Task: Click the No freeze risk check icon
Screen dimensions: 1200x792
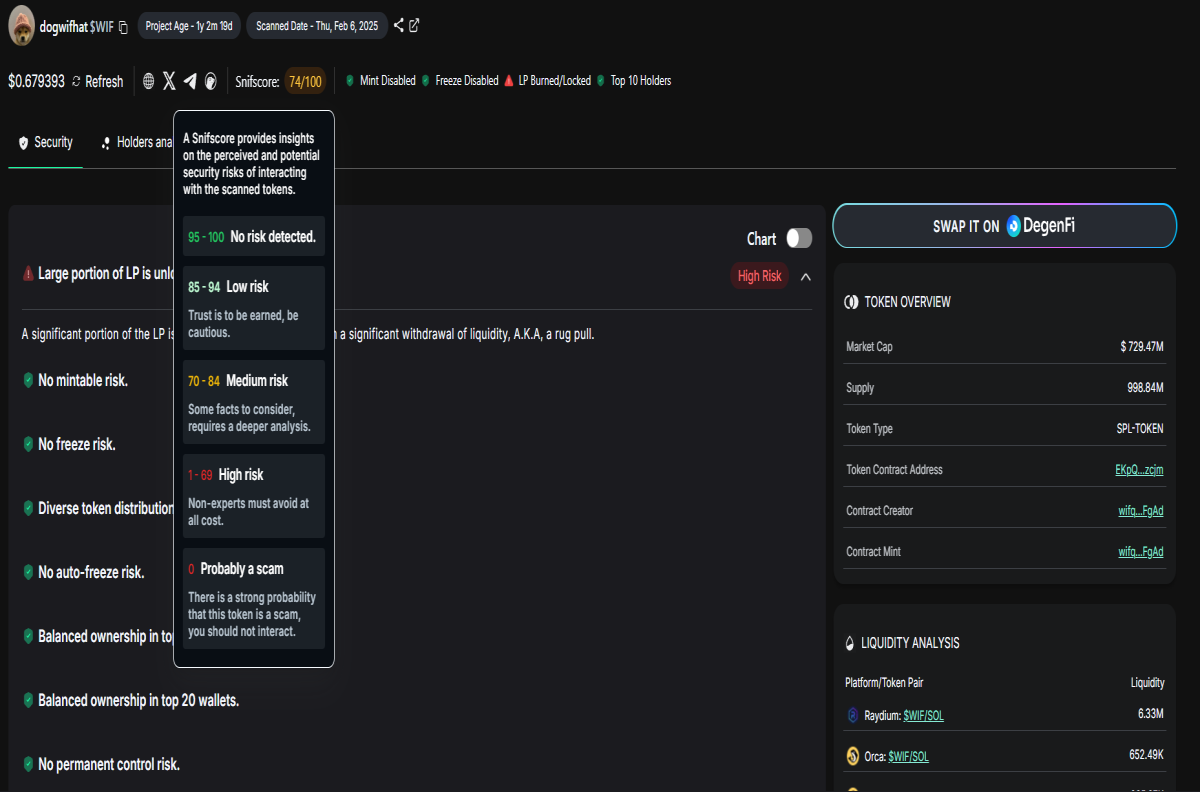Action: (x=28, y=444)
